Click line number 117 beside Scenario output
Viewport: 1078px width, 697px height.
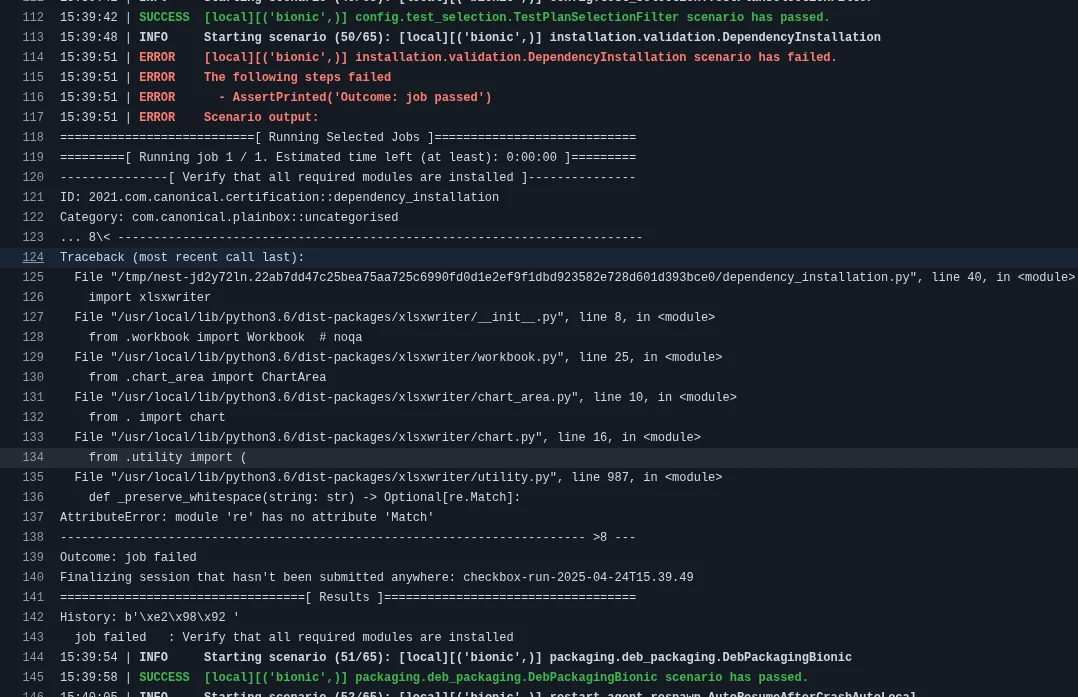tap(33, 118)
